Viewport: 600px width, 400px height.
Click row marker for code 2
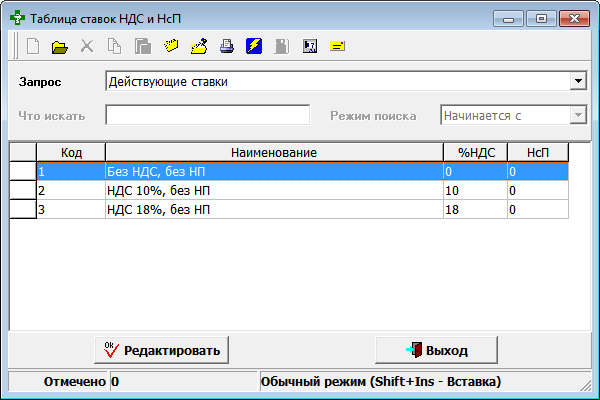point(23,190)
